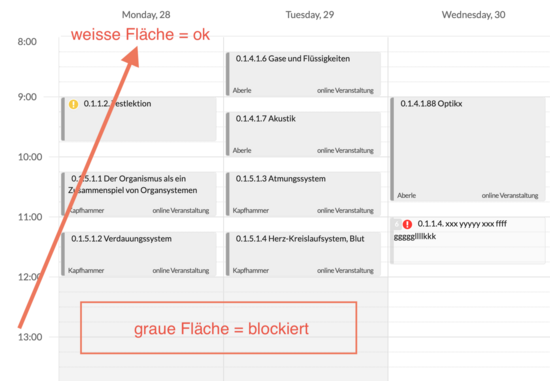Open the Gase und Flüssigkeiten event
The width and height of the screenshot is (550, 381).
click(303, 74)
